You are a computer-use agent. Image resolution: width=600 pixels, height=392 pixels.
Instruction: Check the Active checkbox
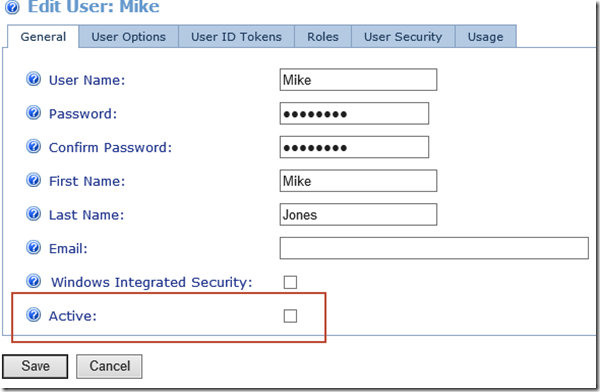coord(290,316)
